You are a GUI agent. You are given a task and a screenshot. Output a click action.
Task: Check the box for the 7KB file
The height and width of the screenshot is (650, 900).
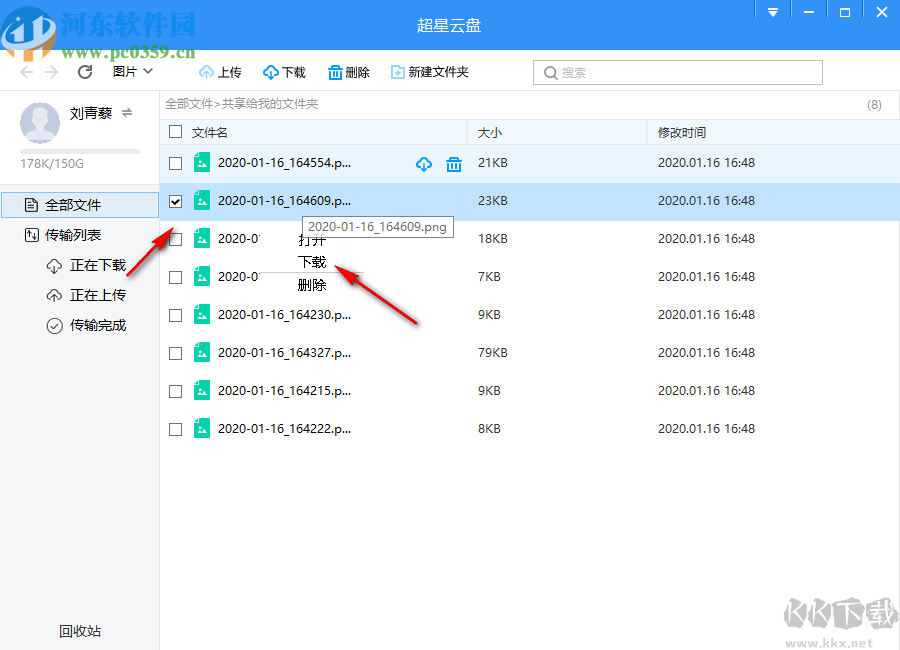pyautogui.click(x=176, y=277)
